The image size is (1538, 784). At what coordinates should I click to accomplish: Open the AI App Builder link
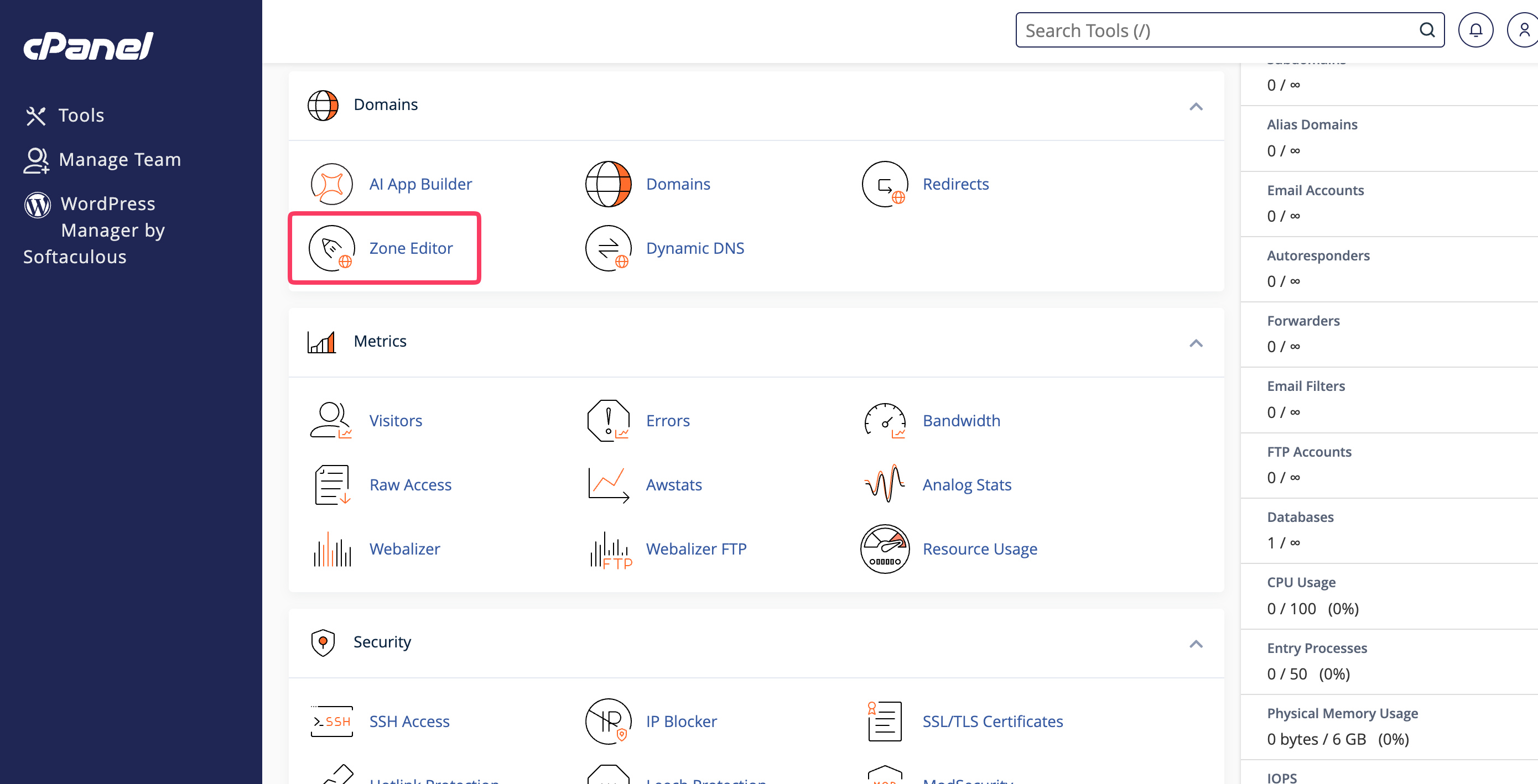pos(420,184)
